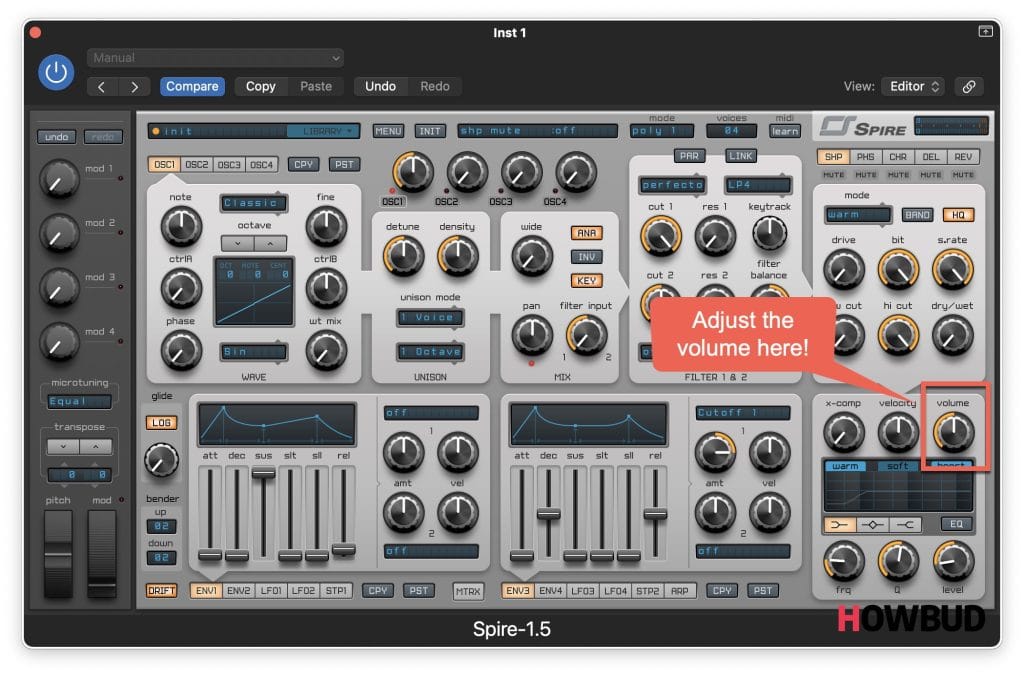1024x675 pixels.
Task: Go to previous preset with left arrow
Action: point(101,86)
